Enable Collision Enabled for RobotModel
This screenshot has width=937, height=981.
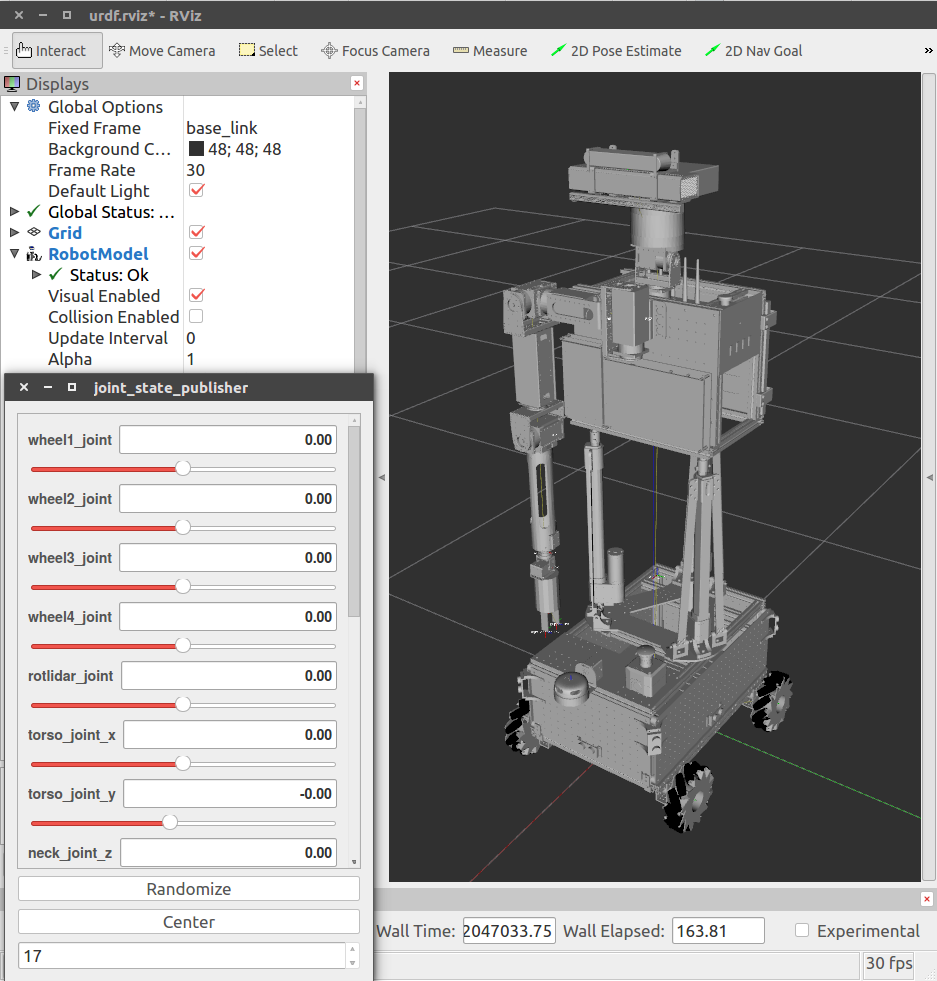(x=196, y=316)
